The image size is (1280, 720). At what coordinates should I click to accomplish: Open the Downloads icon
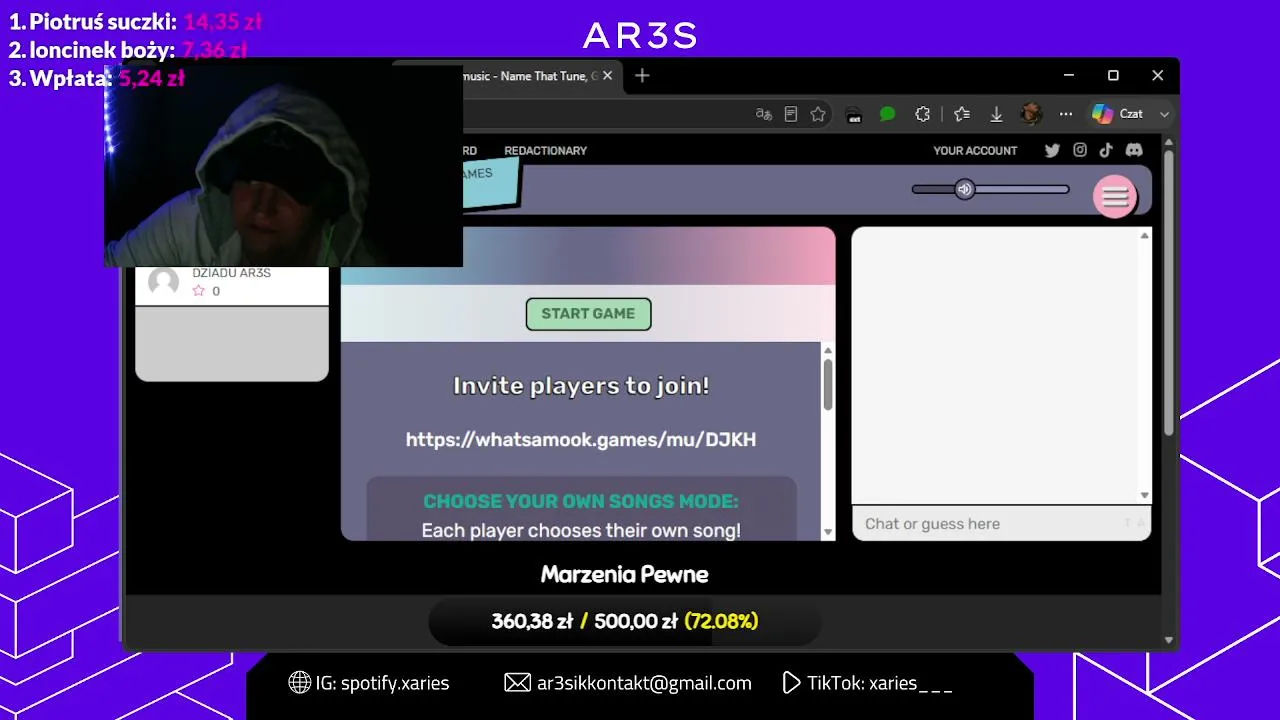996,114
